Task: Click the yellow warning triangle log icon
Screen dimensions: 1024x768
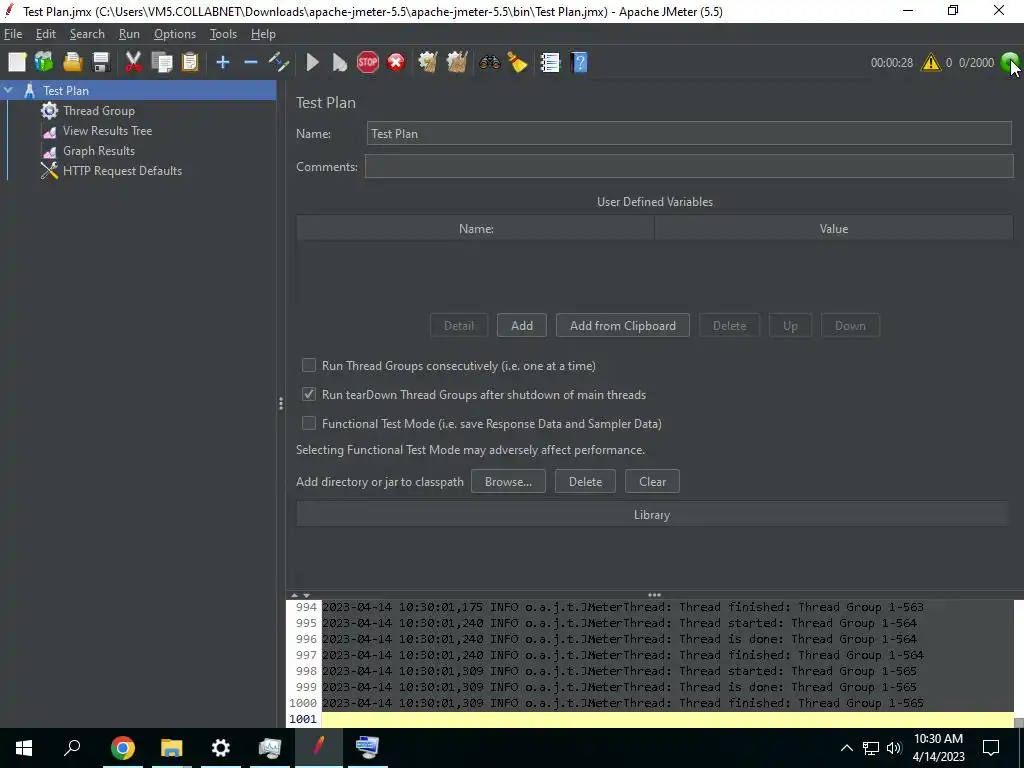Action: click(x=931, y=63)
